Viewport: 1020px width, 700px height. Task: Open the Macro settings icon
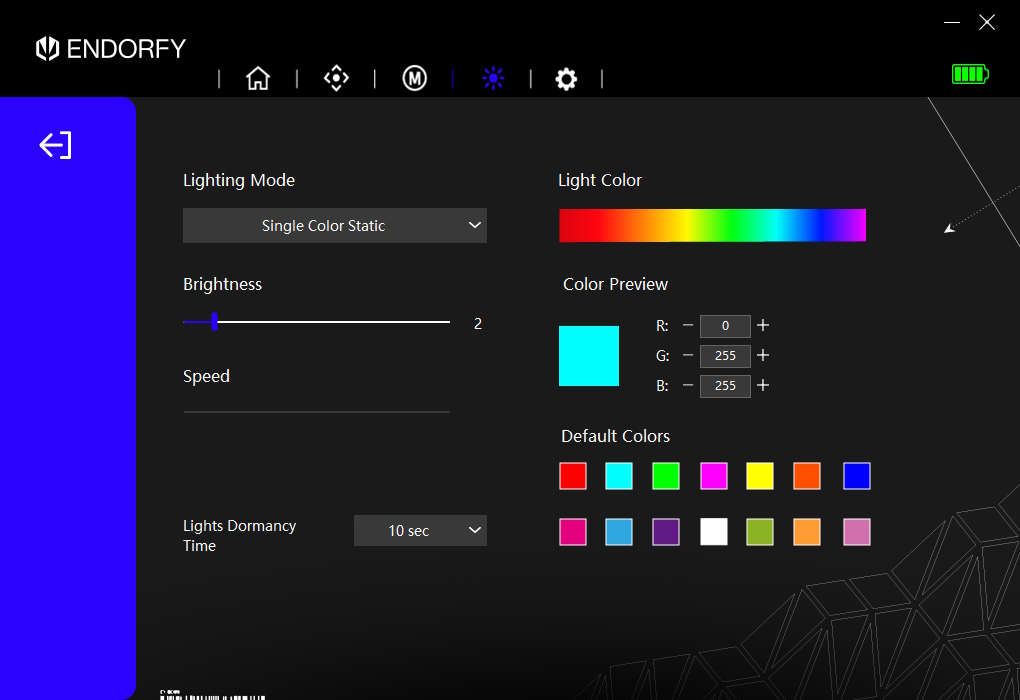tap(414, 78)
